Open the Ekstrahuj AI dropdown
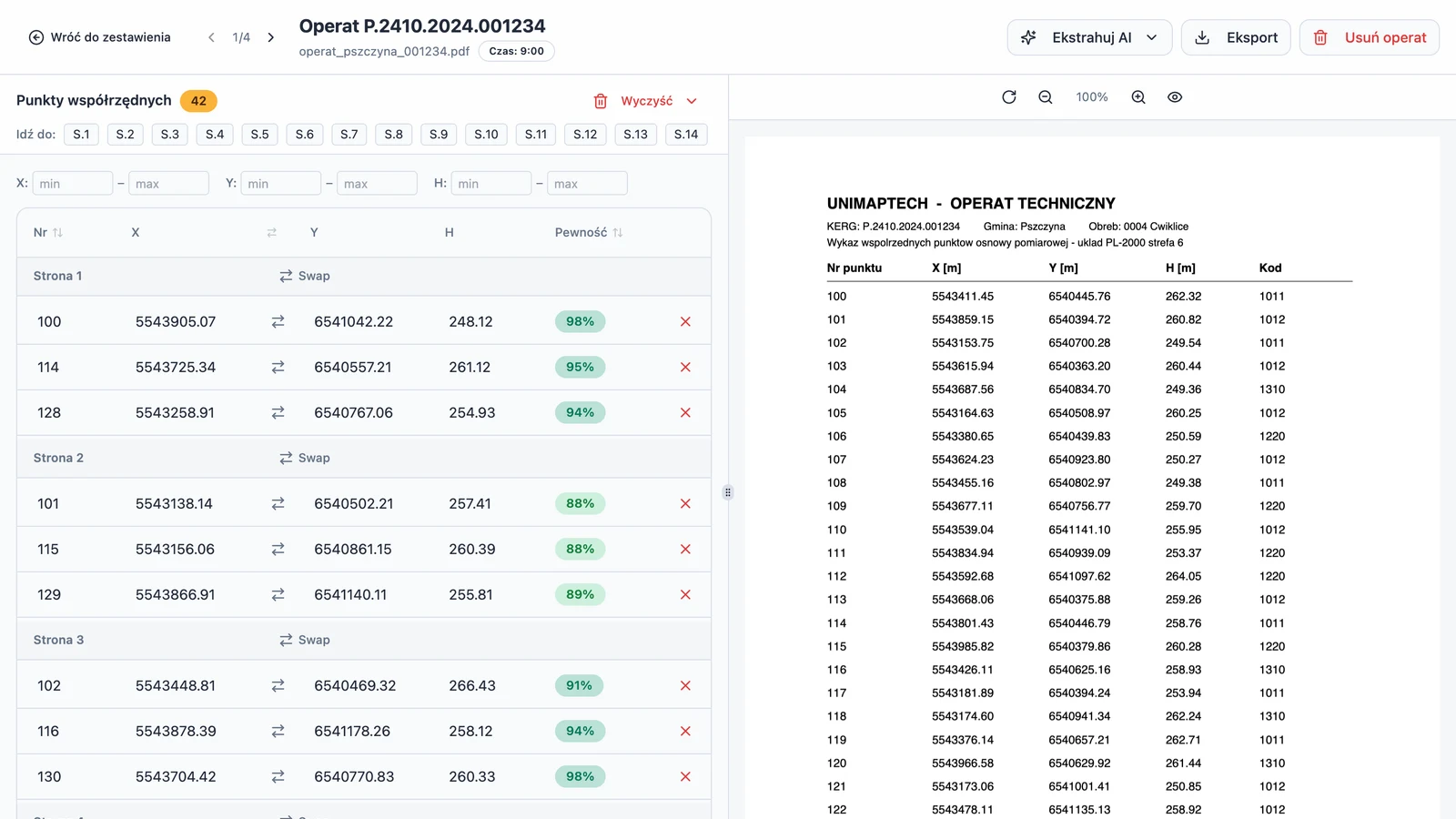The width and height of the screenshot is (1456, 819). (1089, 37)
